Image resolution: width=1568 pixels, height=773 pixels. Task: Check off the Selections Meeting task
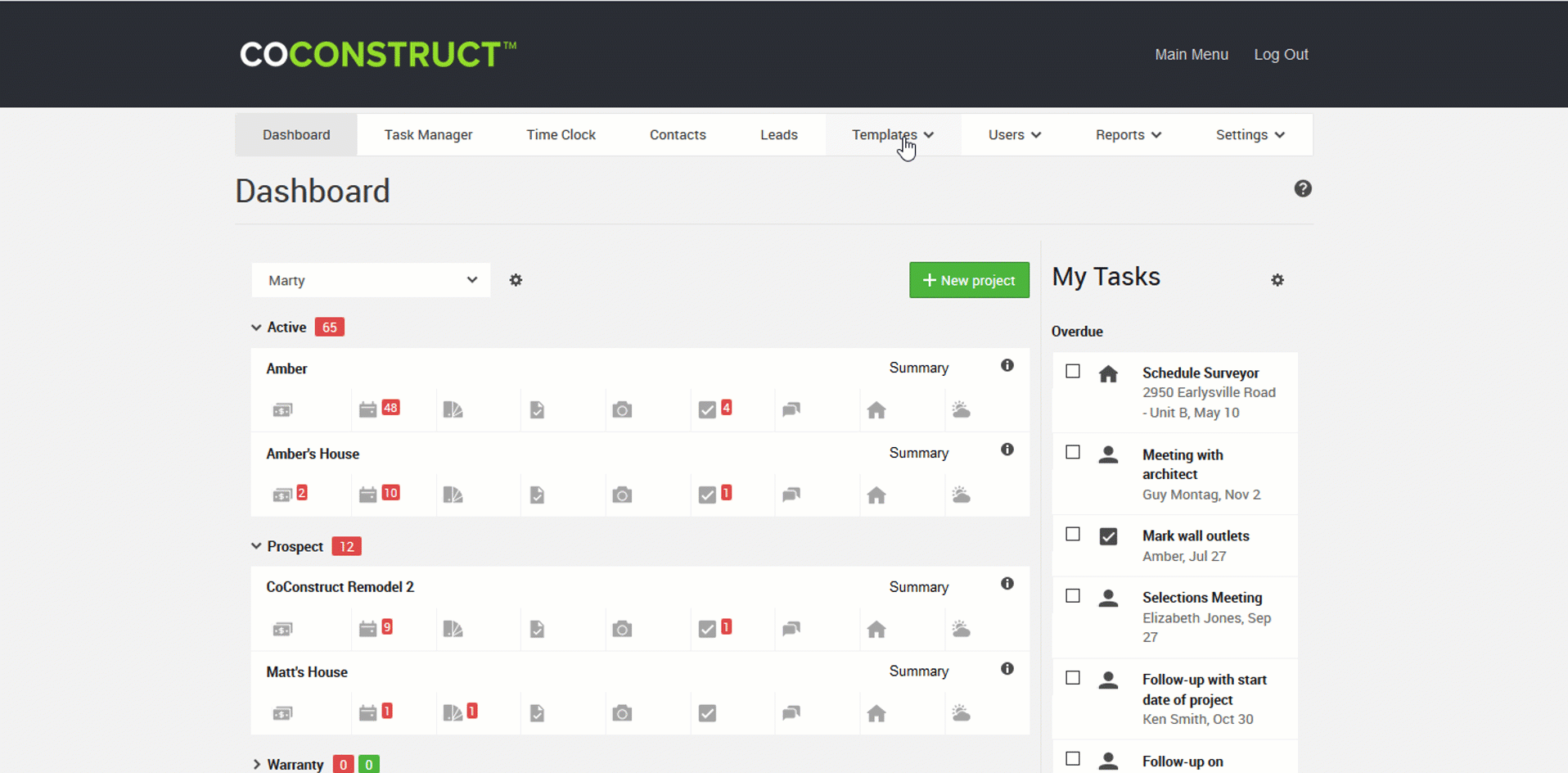[x=1073, y=596]
